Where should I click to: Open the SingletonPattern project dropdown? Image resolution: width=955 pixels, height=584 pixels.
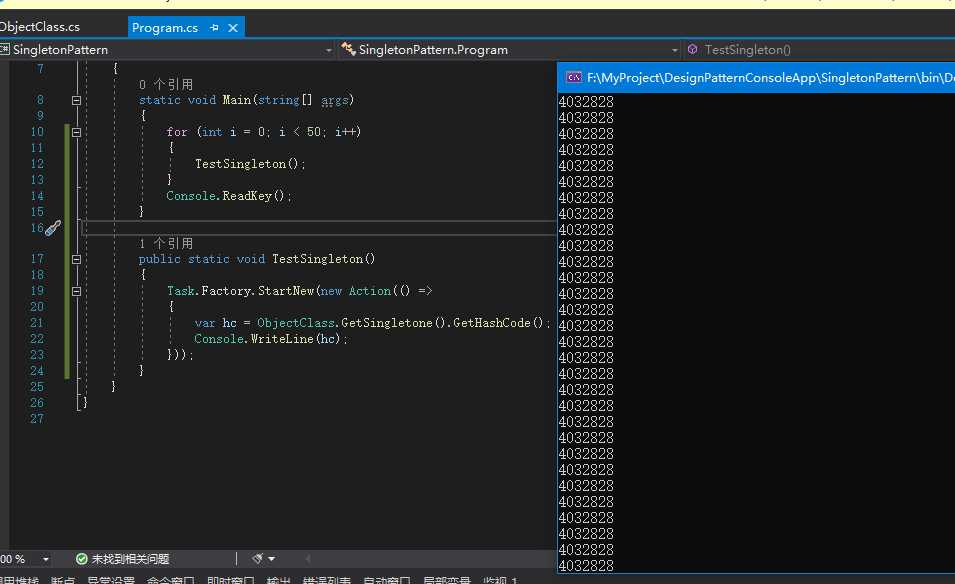click(x=328, y=50)
